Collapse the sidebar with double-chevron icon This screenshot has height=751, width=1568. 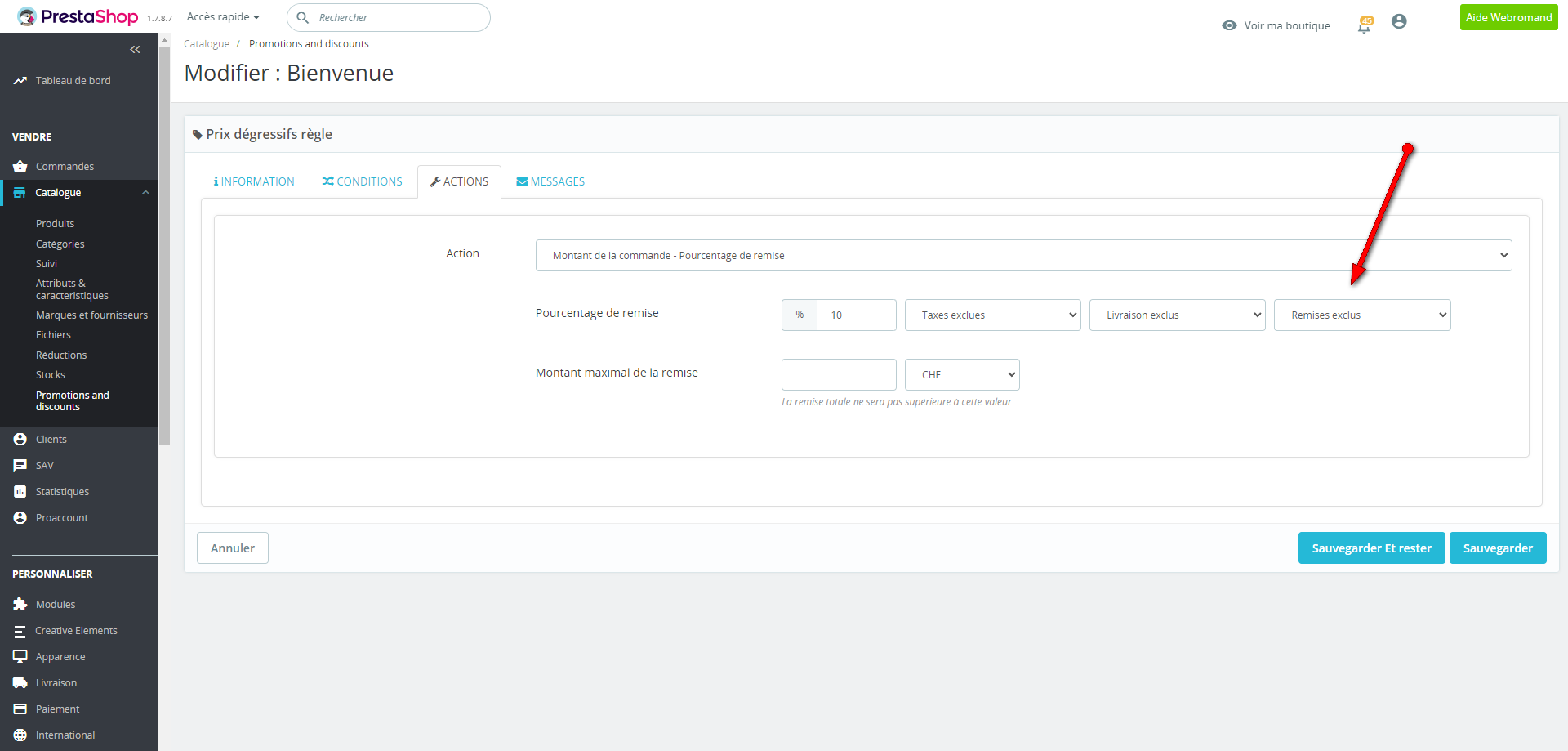point(136,50)
